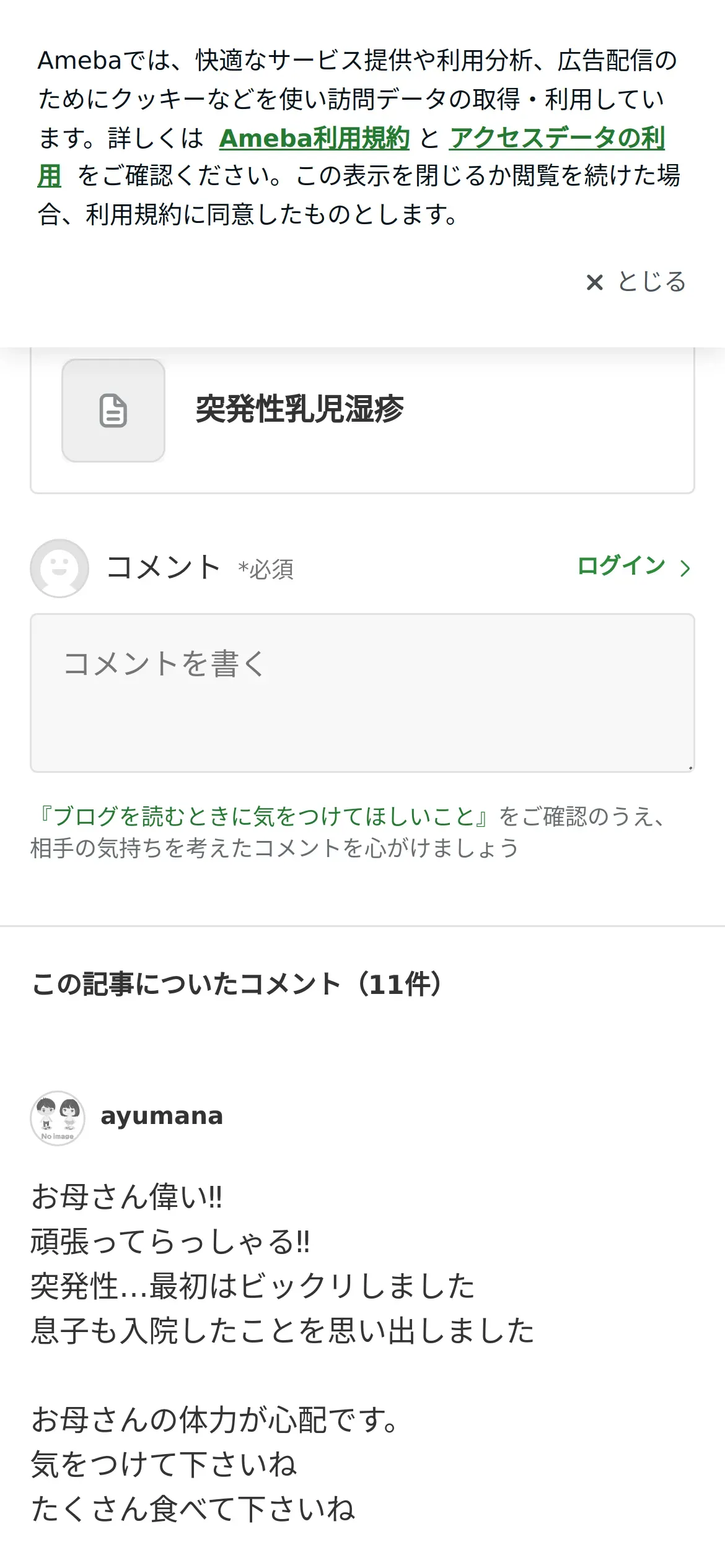Click the default user avatar beside コメント
Viewport: 725px width, 1568px height.
(59, 568)
